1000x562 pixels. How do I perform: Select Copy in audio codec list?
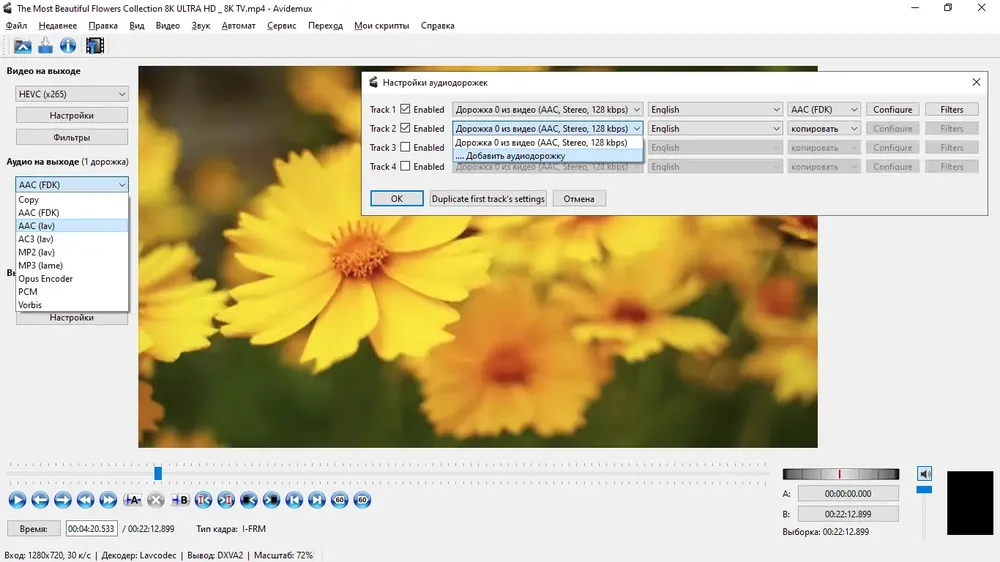pos(72,200)
